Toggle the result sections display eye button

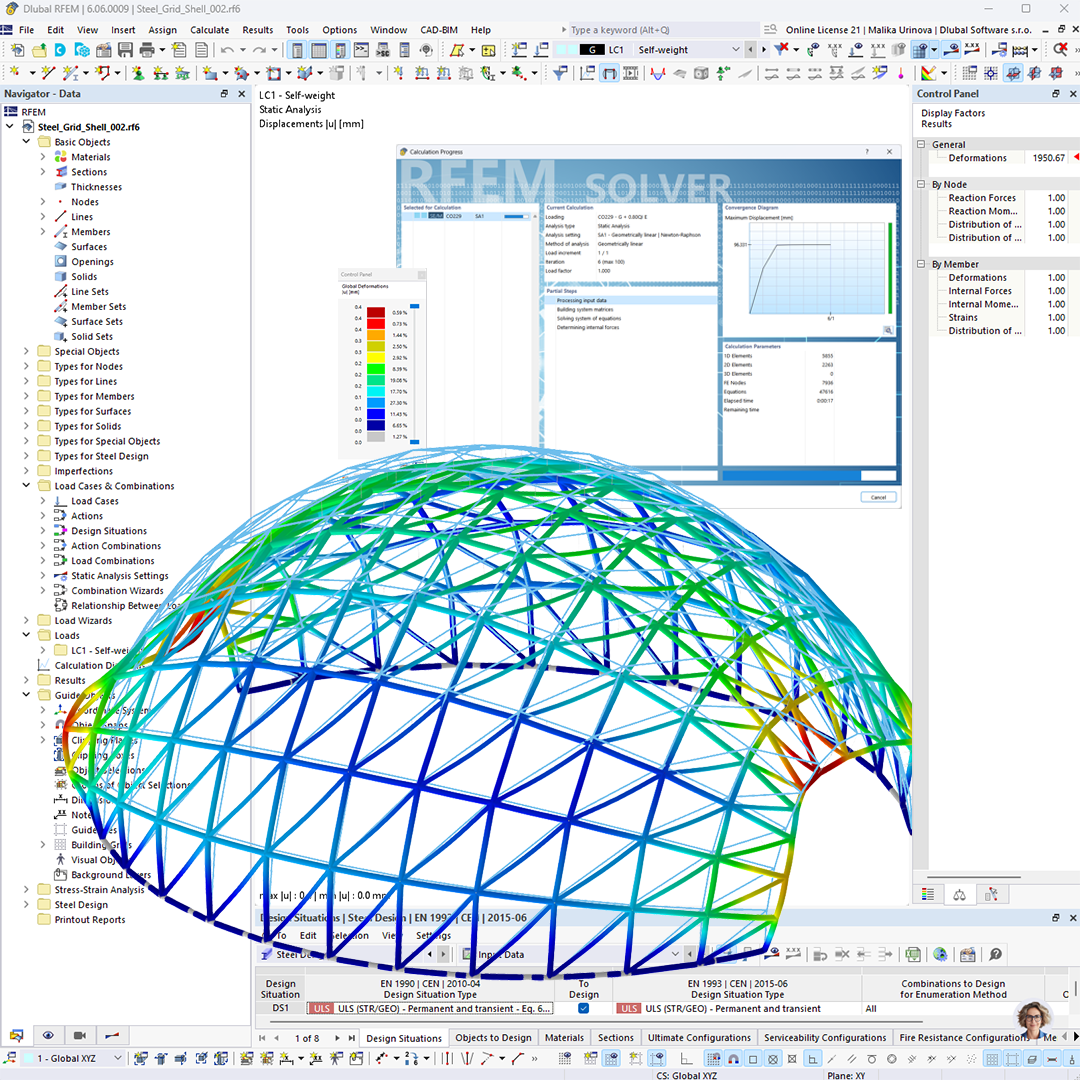[x=951, y=50]
